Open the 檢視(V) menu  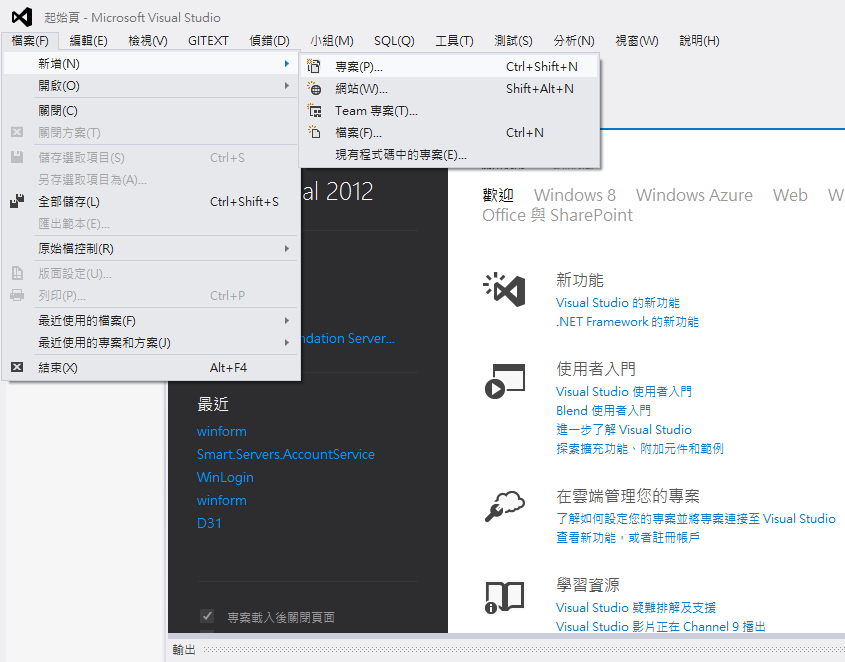pos(148,41)
